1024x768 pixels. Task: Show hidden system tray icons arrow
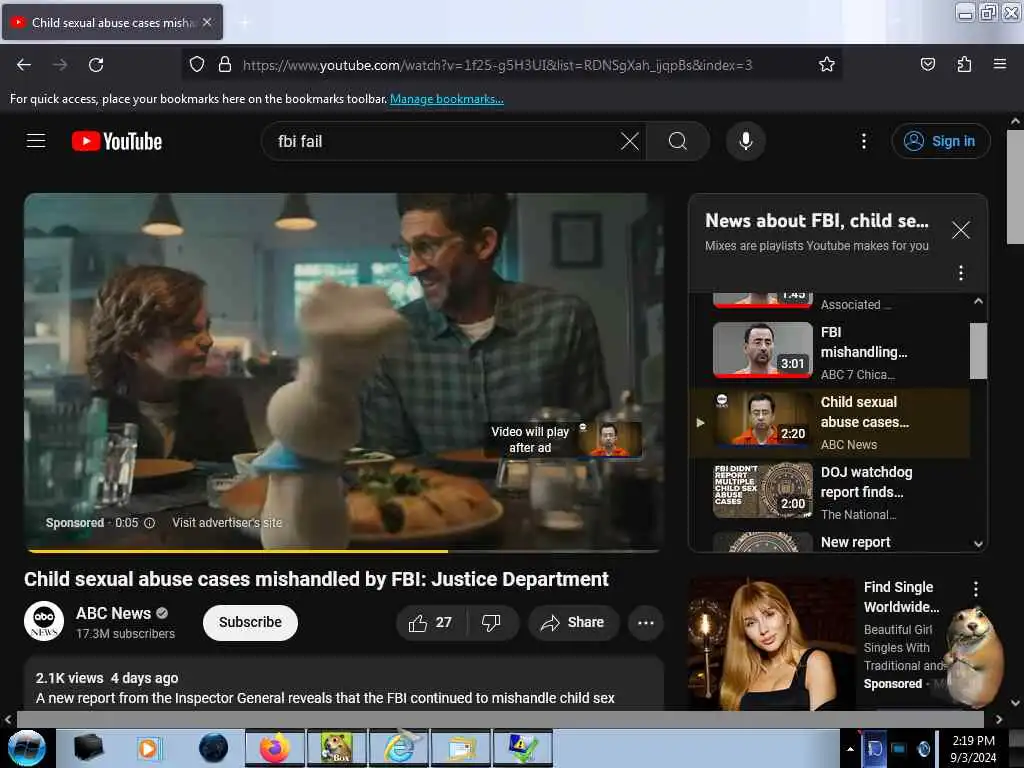pyautogui.click(x=850, y=749)
